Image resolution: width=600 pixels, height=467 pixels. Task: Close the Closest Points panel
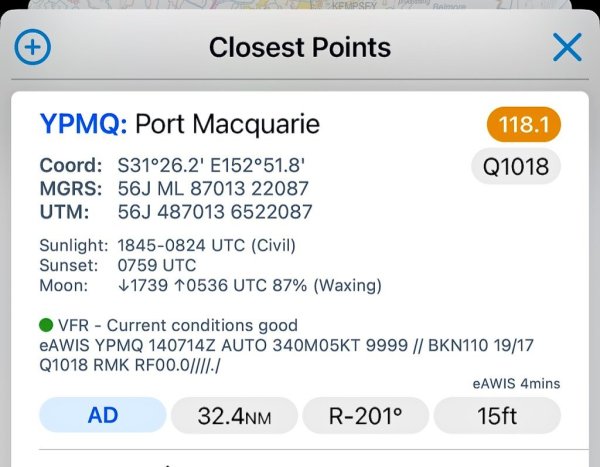(x=567, y=47)
